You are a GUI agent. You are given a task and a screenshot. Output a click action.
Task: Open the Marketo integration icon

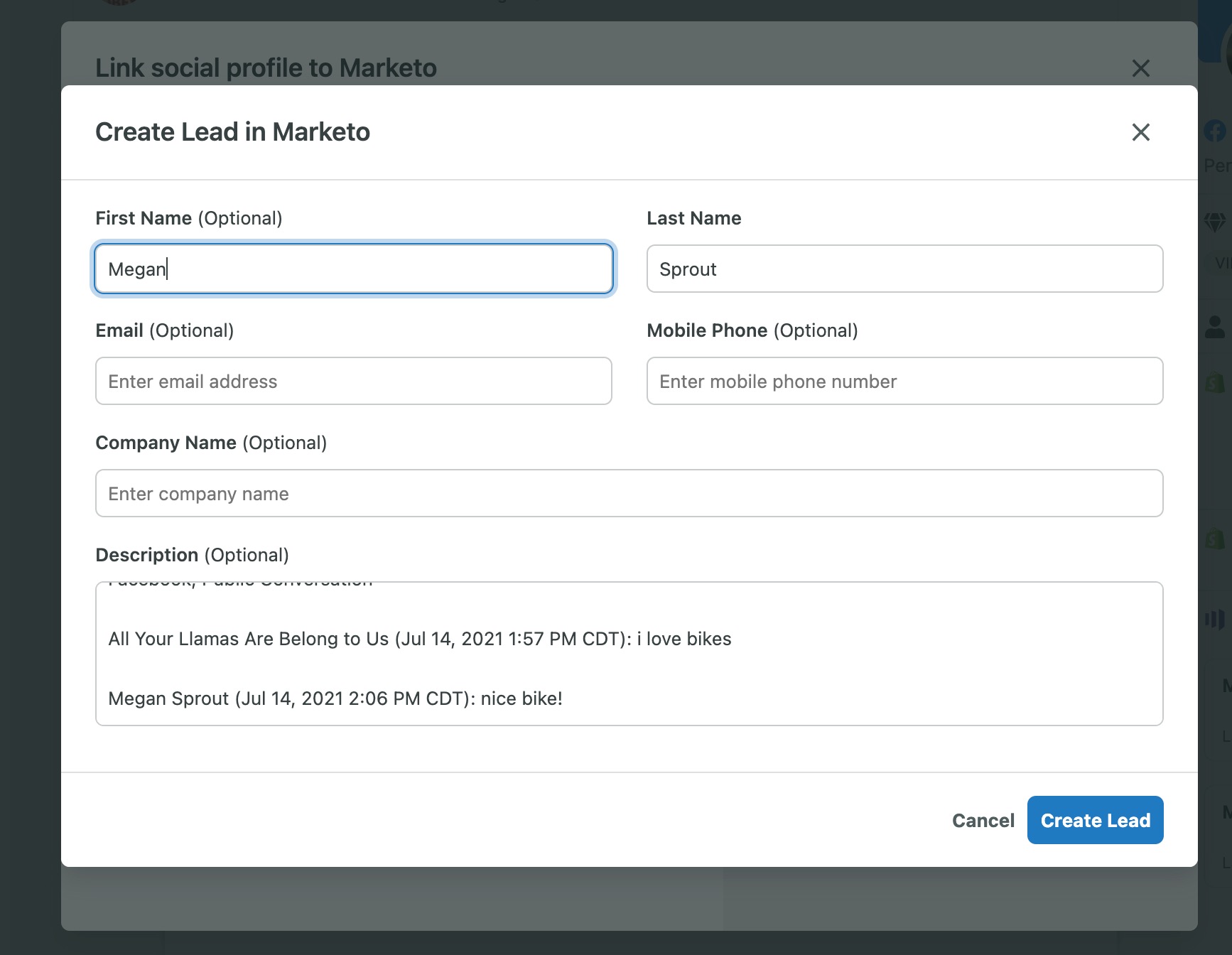(1216, 618)
